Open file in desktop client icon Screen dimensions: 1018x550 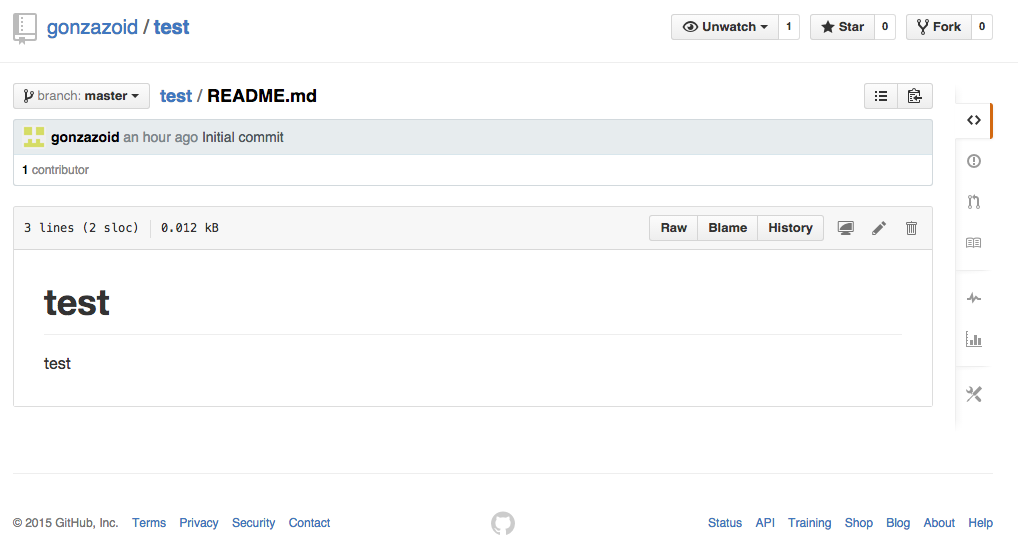coord(845,228)
